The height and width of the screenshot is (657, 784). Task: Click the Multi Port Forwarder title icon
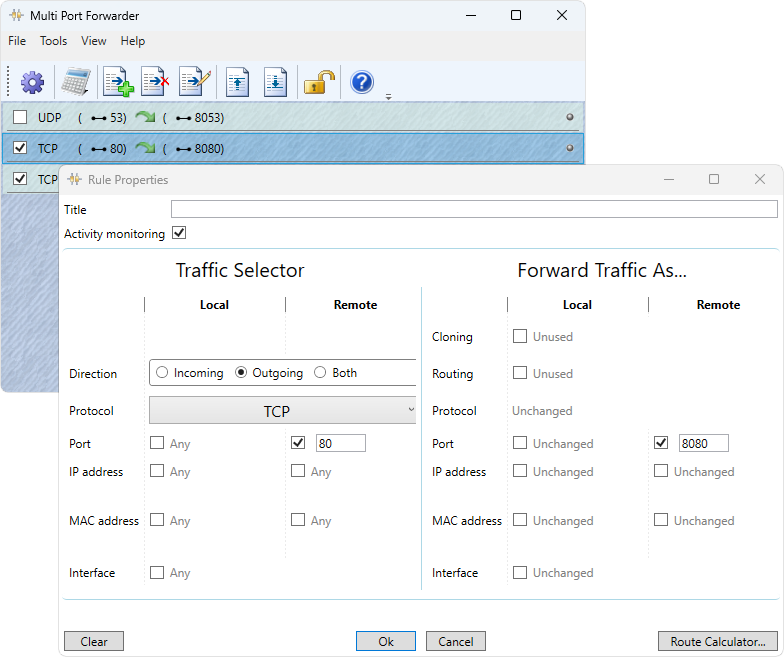pos(16,16)
